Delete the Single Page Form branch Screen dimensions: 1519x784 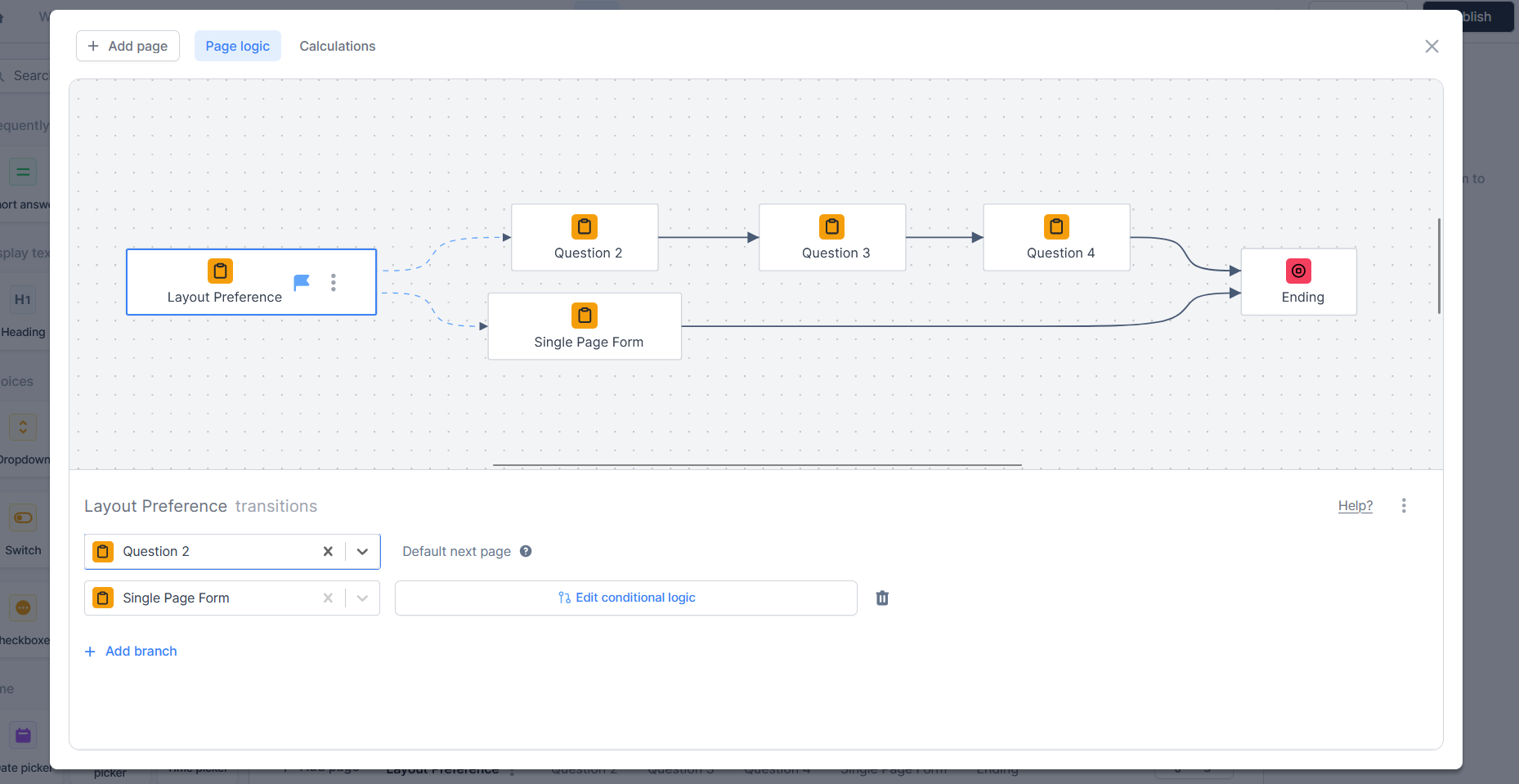[x=882, y=598]
